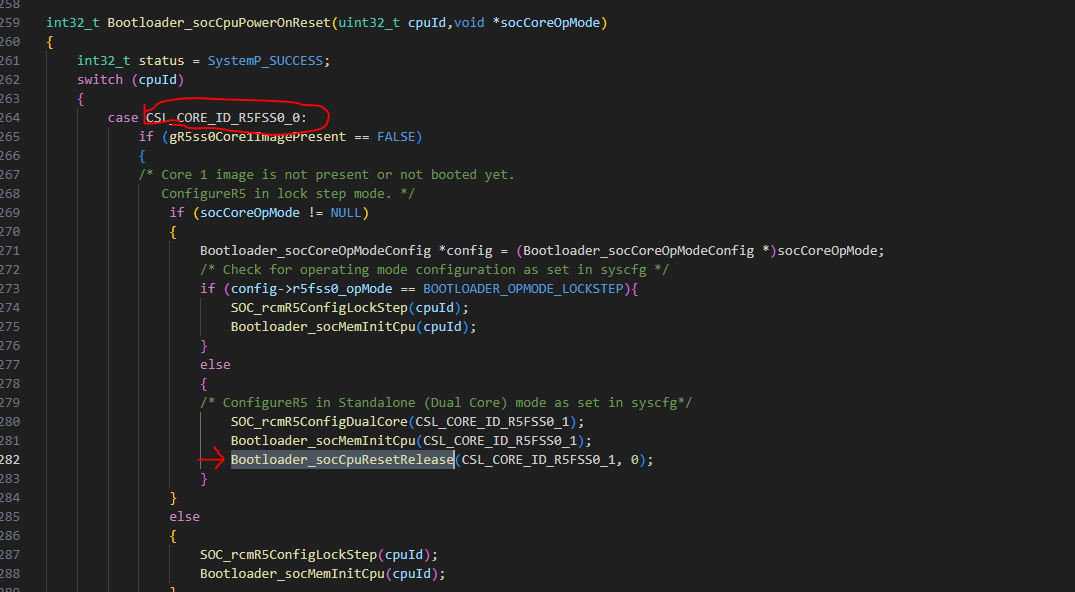Click the CSL_CORE_ID_R5FSS0_0 case label

[x=223, y=118]
